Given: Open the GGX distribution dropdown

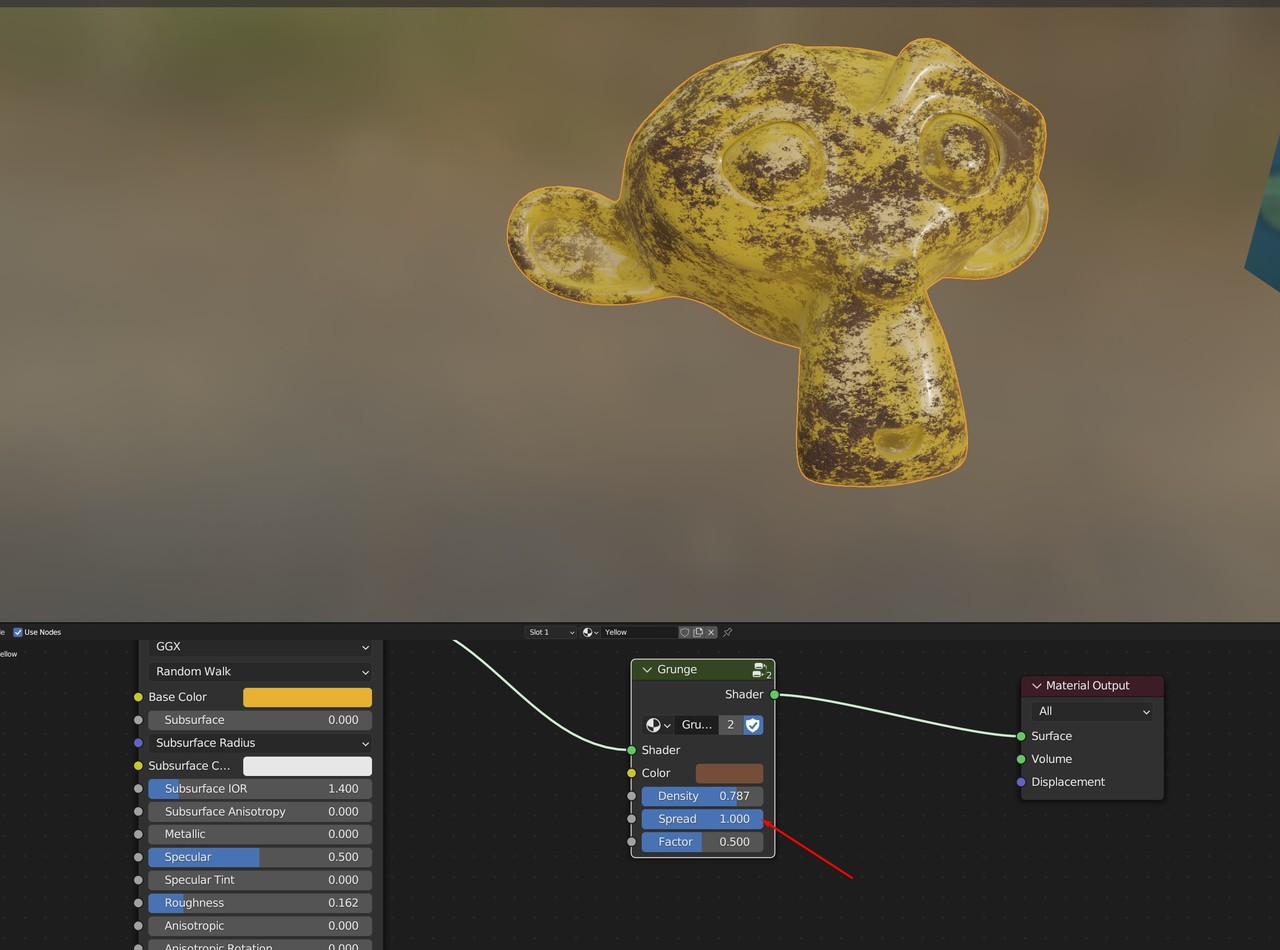Looking at the screenshot, I should coord(260,647).
